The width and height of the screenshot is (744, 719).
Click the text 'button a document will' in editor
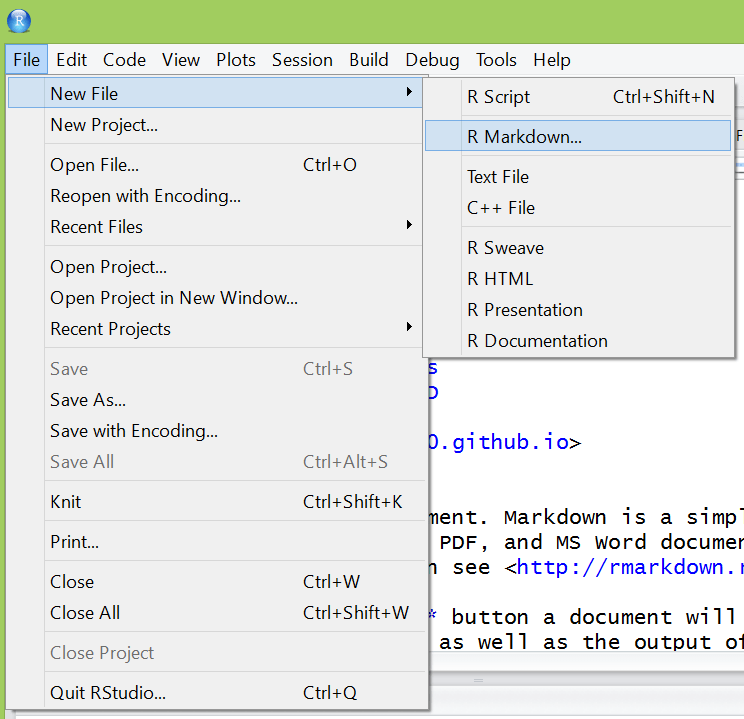pos(593,617)
